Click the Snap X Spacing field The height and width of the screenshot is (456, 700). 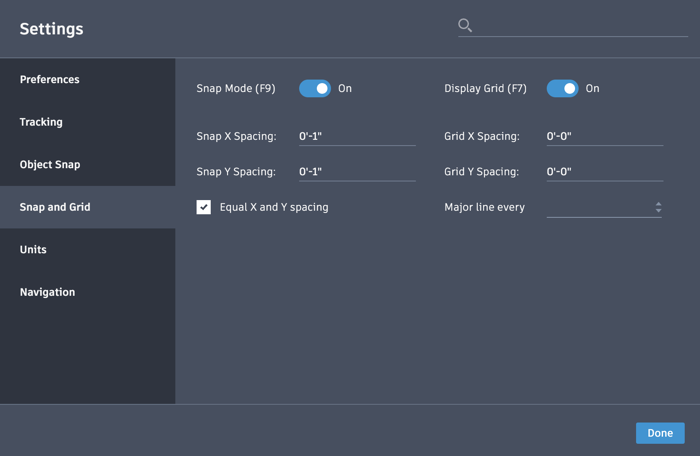tap(357, 136)
